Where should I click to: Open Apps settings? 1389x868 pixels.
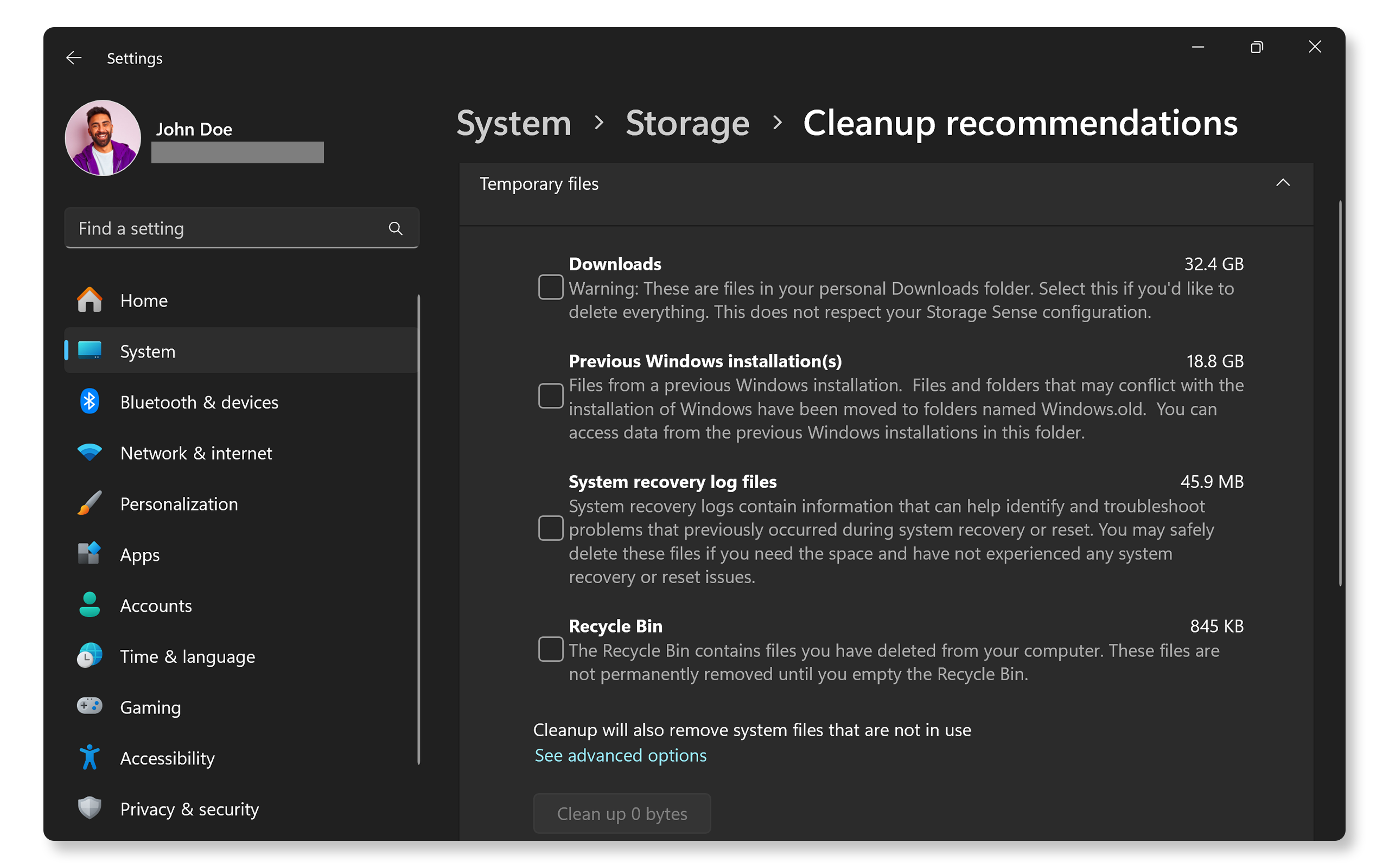pyautogui.click(x=241, y=554)
